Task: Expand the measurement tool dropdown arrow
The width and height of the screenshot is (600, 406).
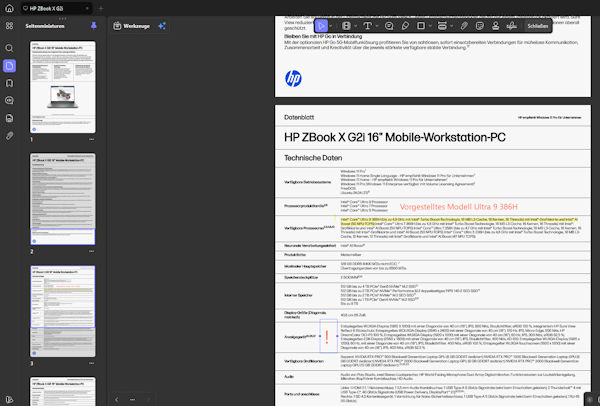Action: [452, 26]
